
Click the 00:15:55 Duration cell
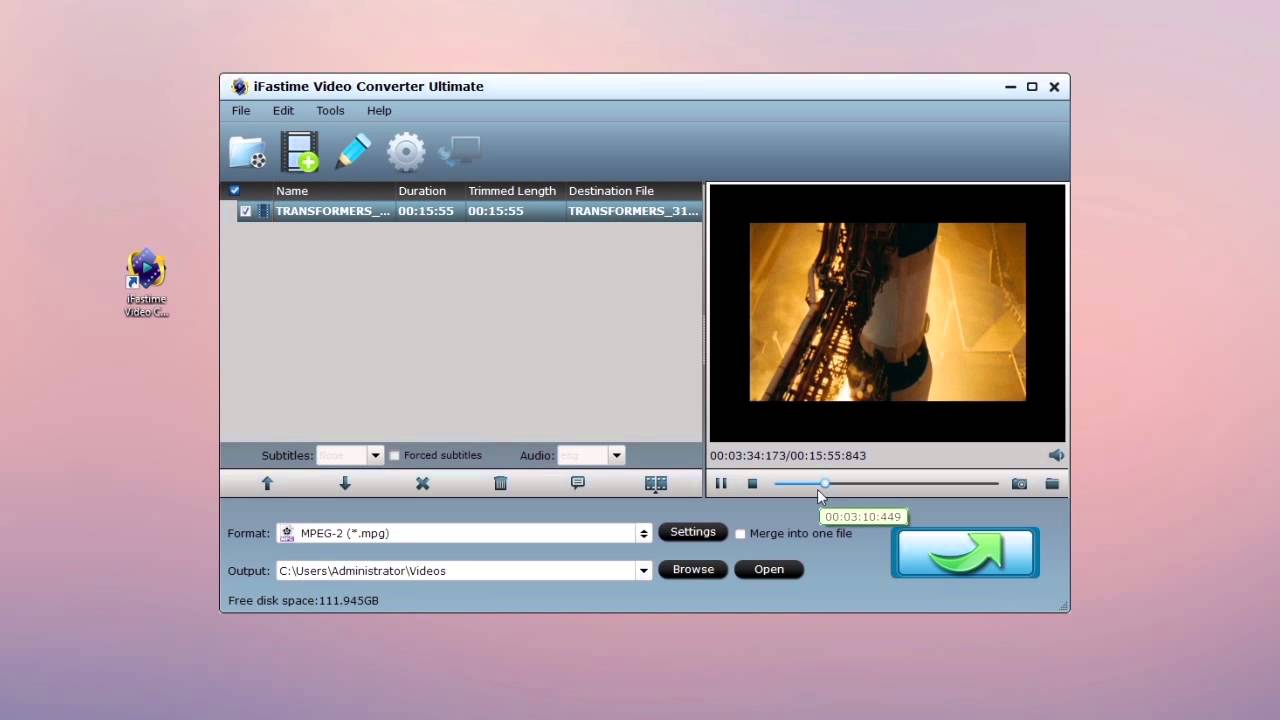(x=426, y=211)
